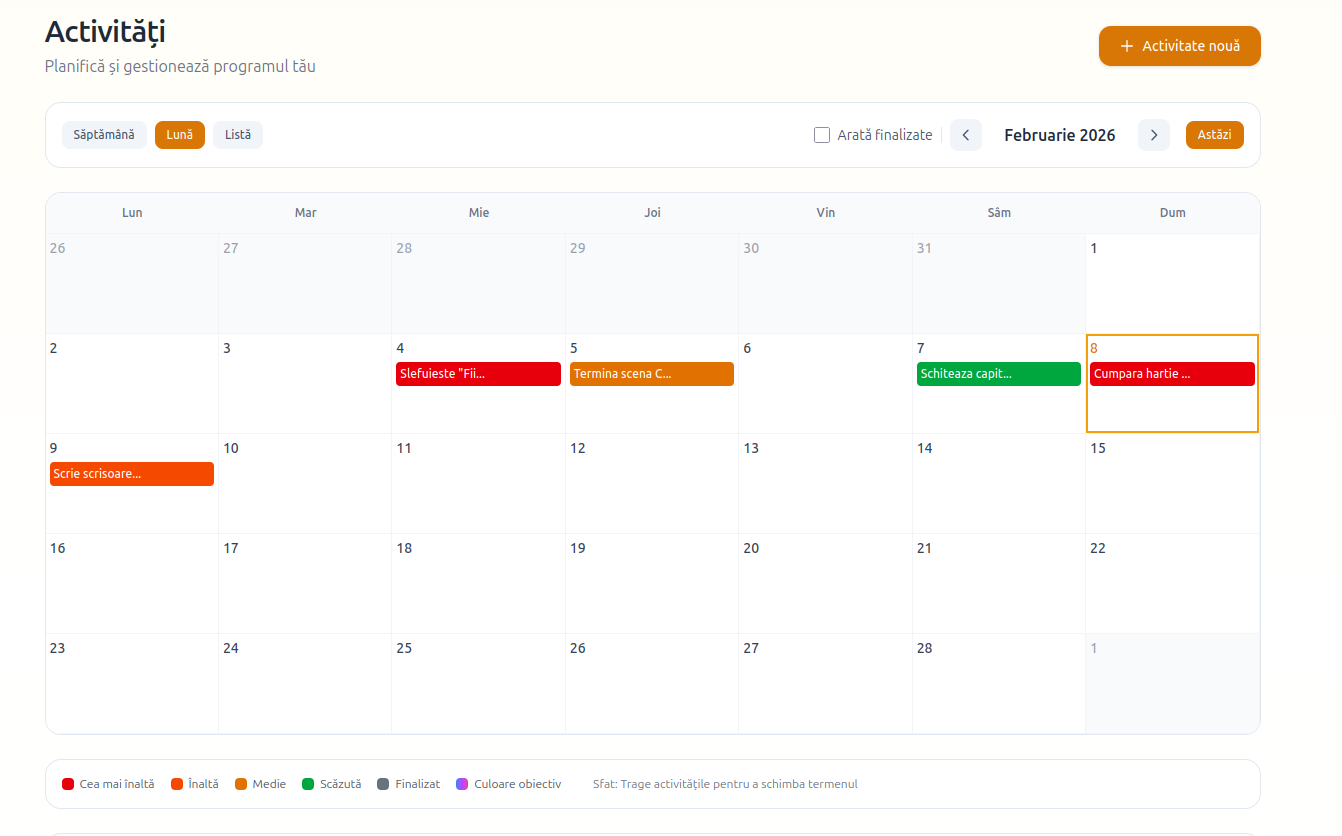This screenshot has height=836, width=1342.
Task: Click the Dum weekday column header
Action: (1173, 213)
